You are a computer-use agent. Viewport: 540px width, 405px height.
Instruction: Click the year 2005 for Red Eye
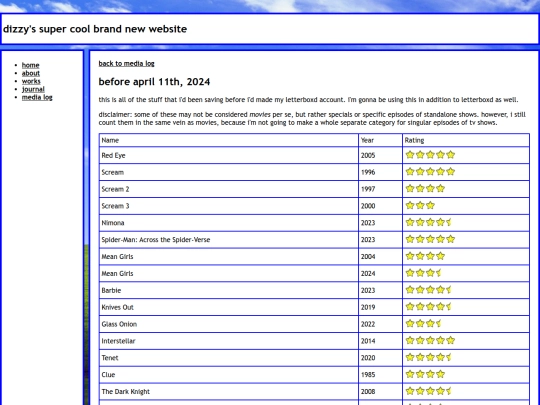tap(380, 155)
